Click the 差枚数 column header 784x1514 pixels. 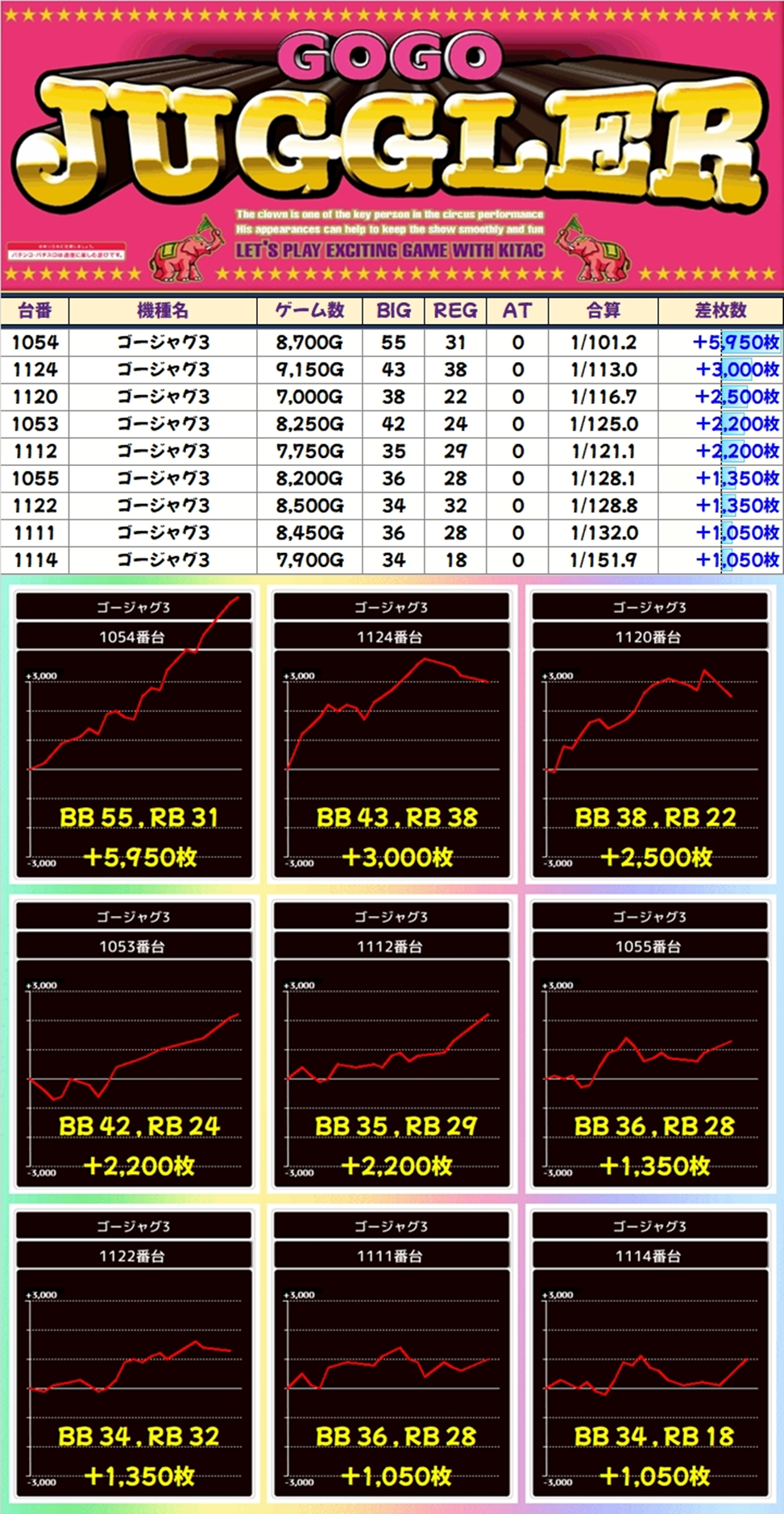pos(720,310)
